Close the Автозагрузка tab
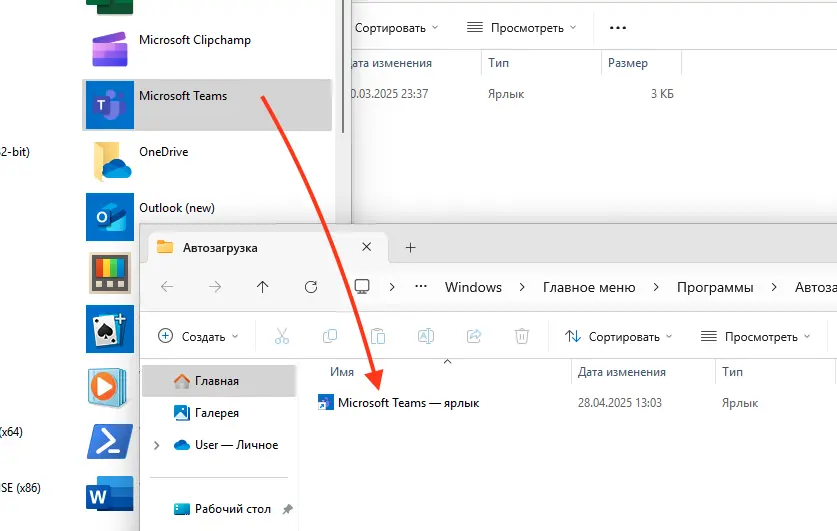Image resolution: width=837 pixels, height=531 pixels. [366, 247]
